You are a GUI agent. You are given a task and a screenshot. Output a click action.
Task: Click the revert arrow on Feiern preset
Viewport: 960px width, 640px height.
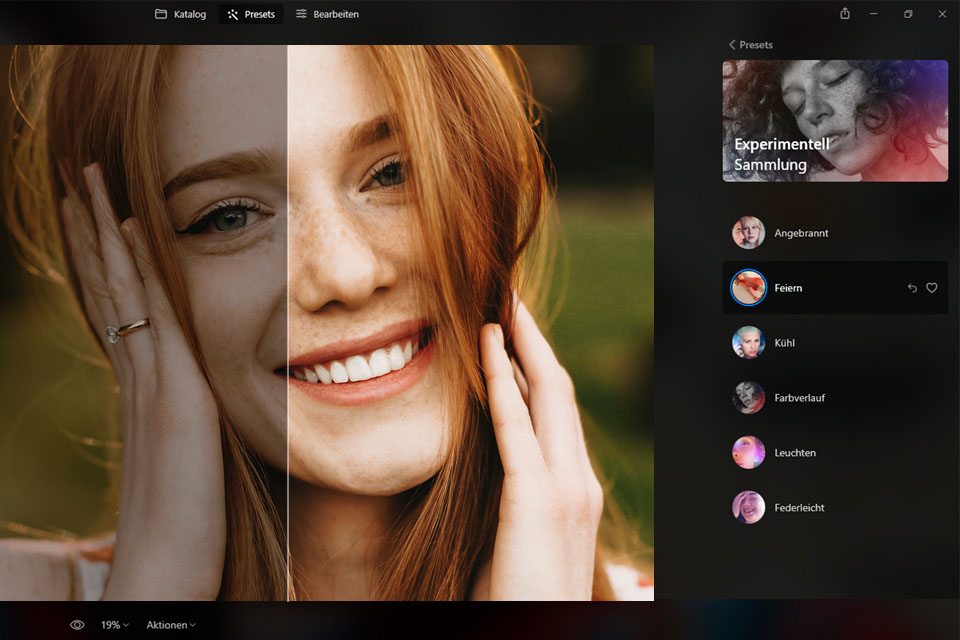[912, 288]
